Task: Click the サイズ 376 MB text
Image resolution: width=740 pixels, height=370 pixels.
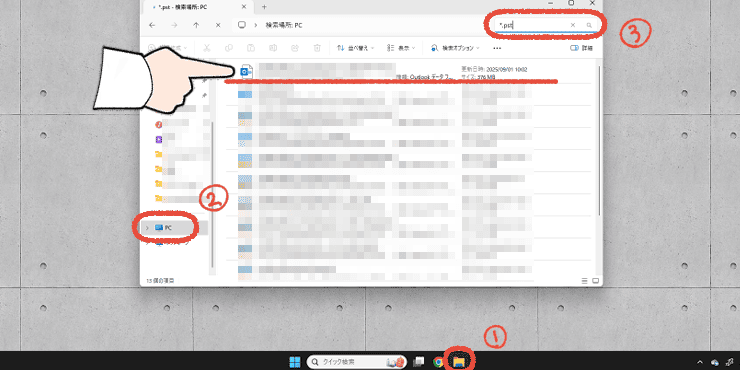Action: 478,76
